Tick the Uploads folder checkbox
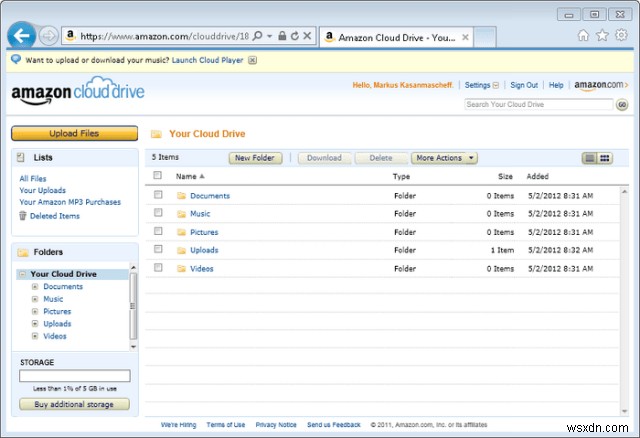The image size is (640, 438). pos(158,250)
